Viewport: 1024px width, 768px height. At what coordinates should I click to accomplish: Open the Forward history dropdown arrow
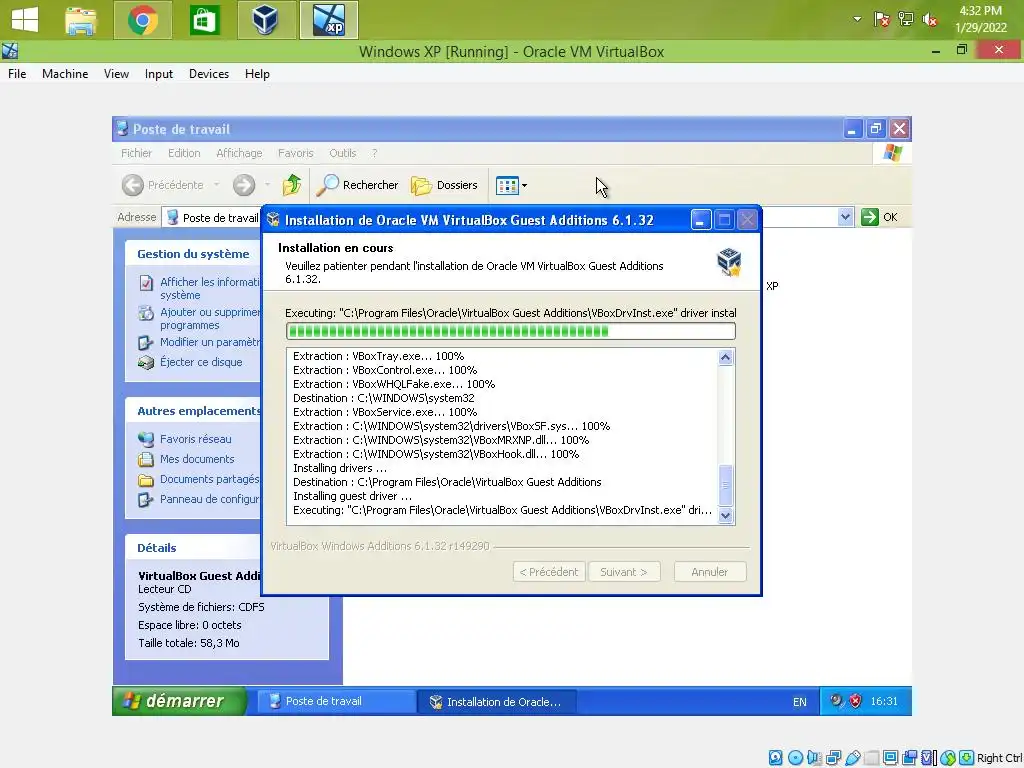[267, 185]
